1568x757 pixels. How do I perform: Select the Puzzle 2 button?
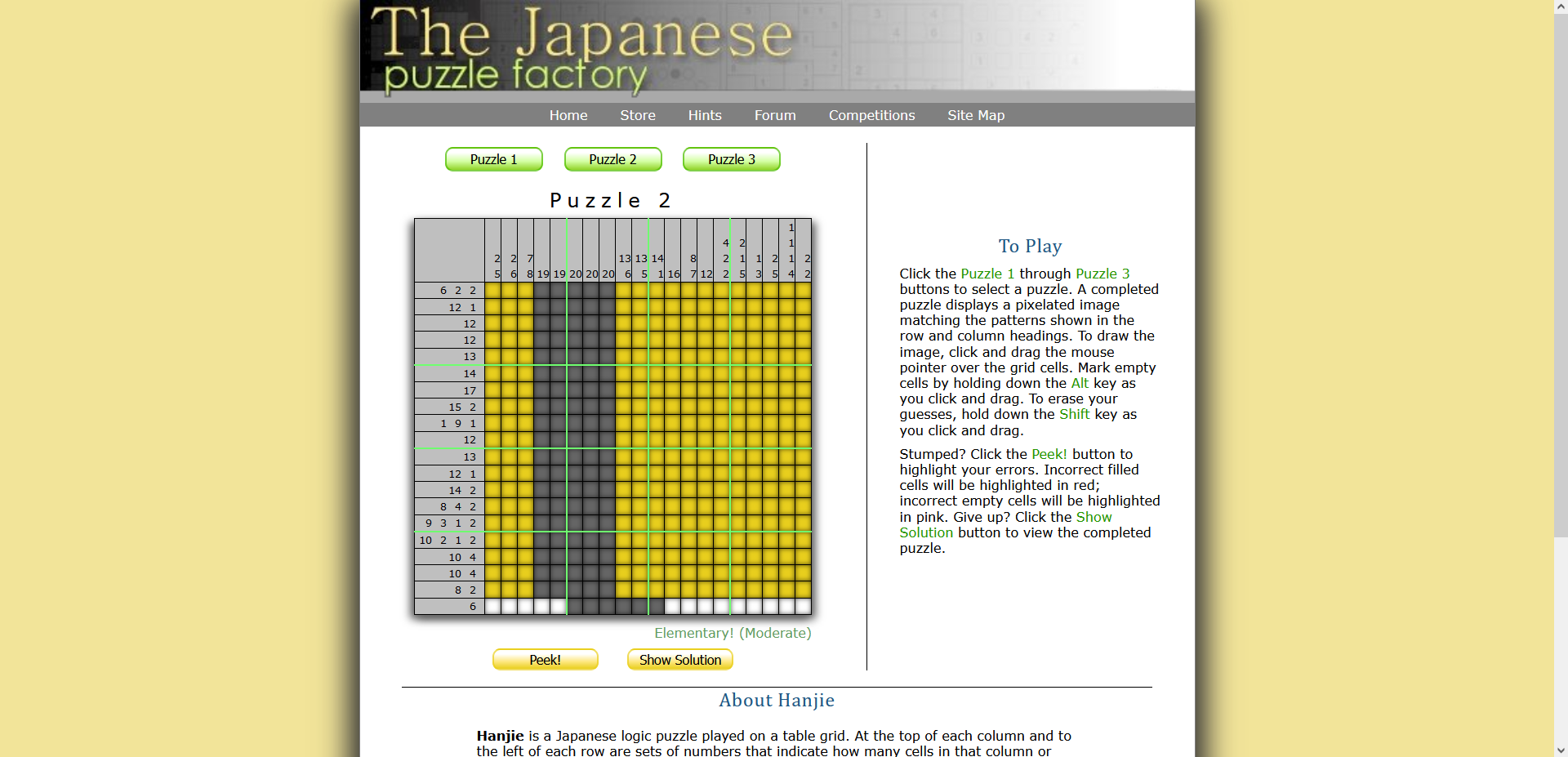[612, 159]
